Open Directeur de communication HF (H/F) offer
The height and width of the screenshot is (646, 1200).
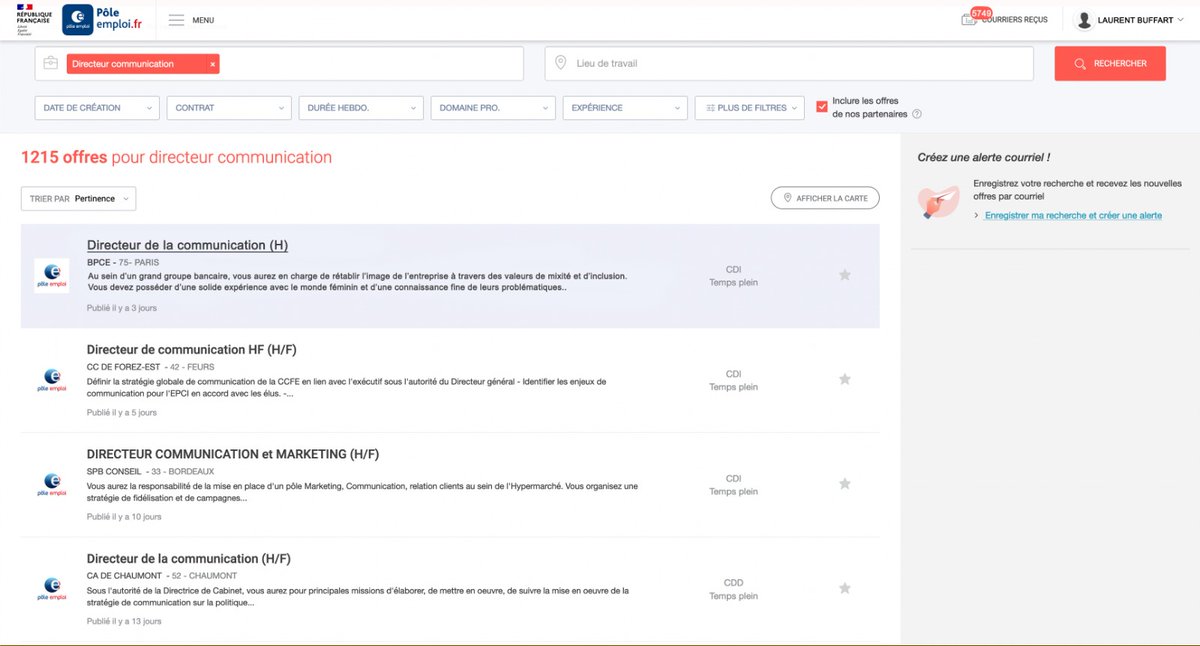(192, 350)
